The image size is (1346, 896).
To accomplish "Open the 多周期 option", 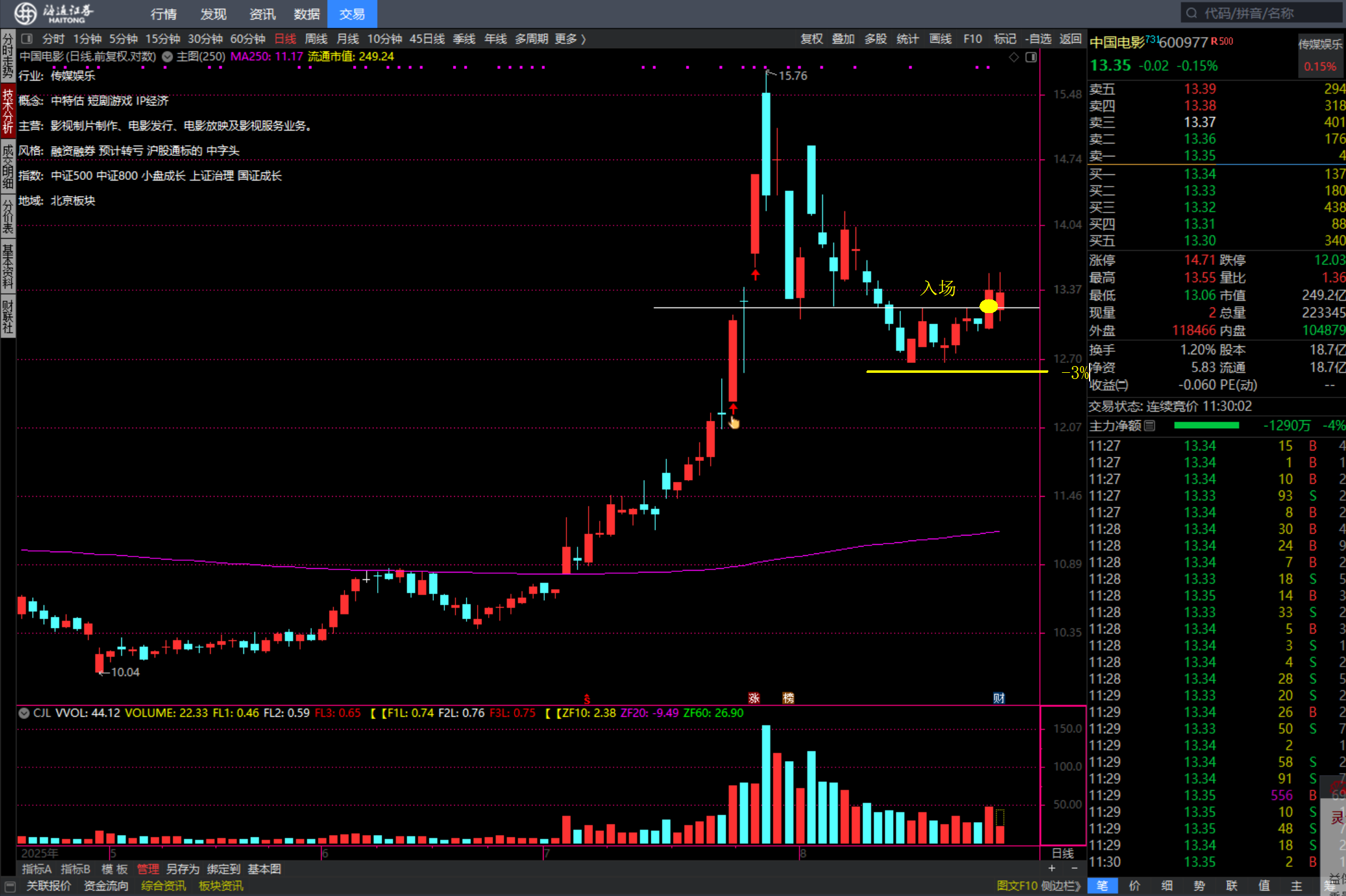I will [531, 39].
